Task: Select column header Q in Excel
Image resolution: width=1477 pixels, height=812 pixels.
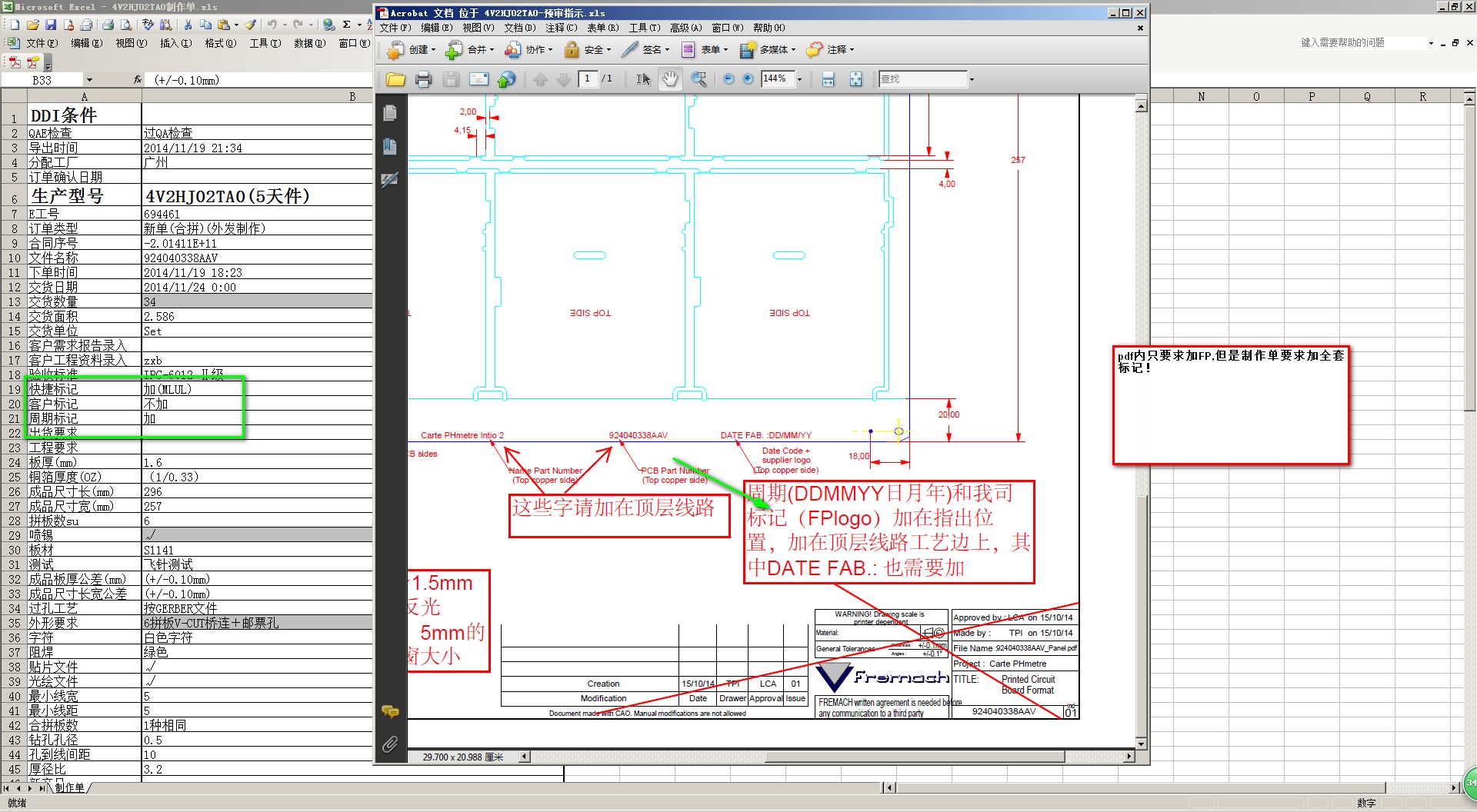Action: click(x=1367, y=96)
